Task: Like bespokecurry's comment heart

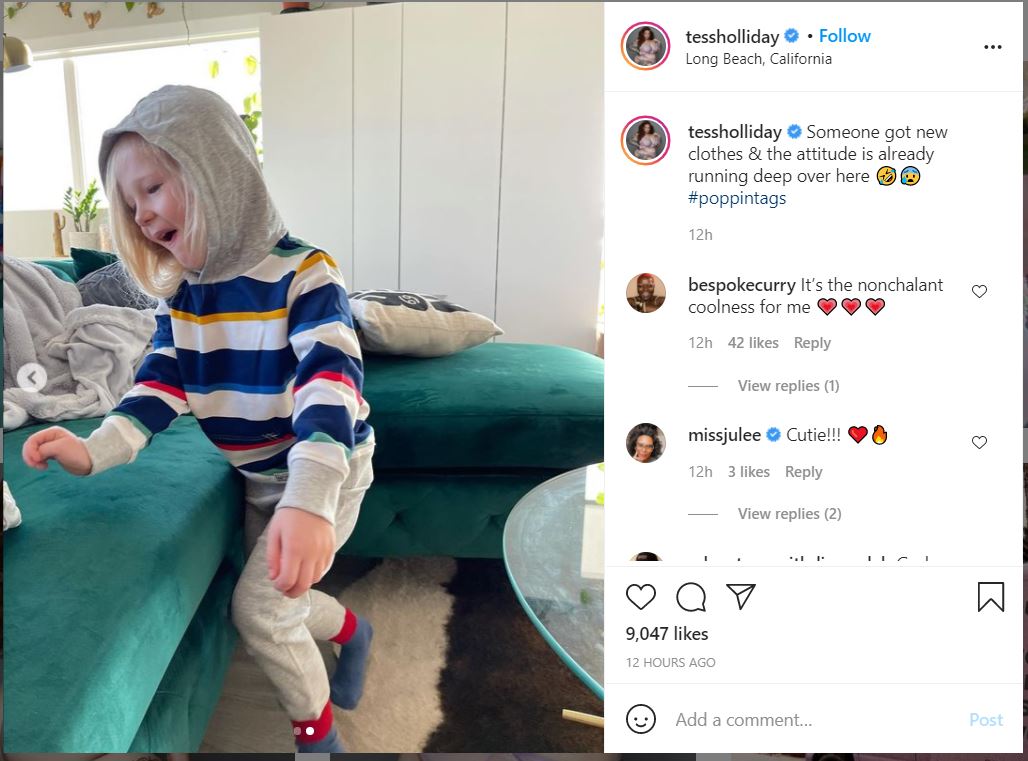Action: (979, 291)
